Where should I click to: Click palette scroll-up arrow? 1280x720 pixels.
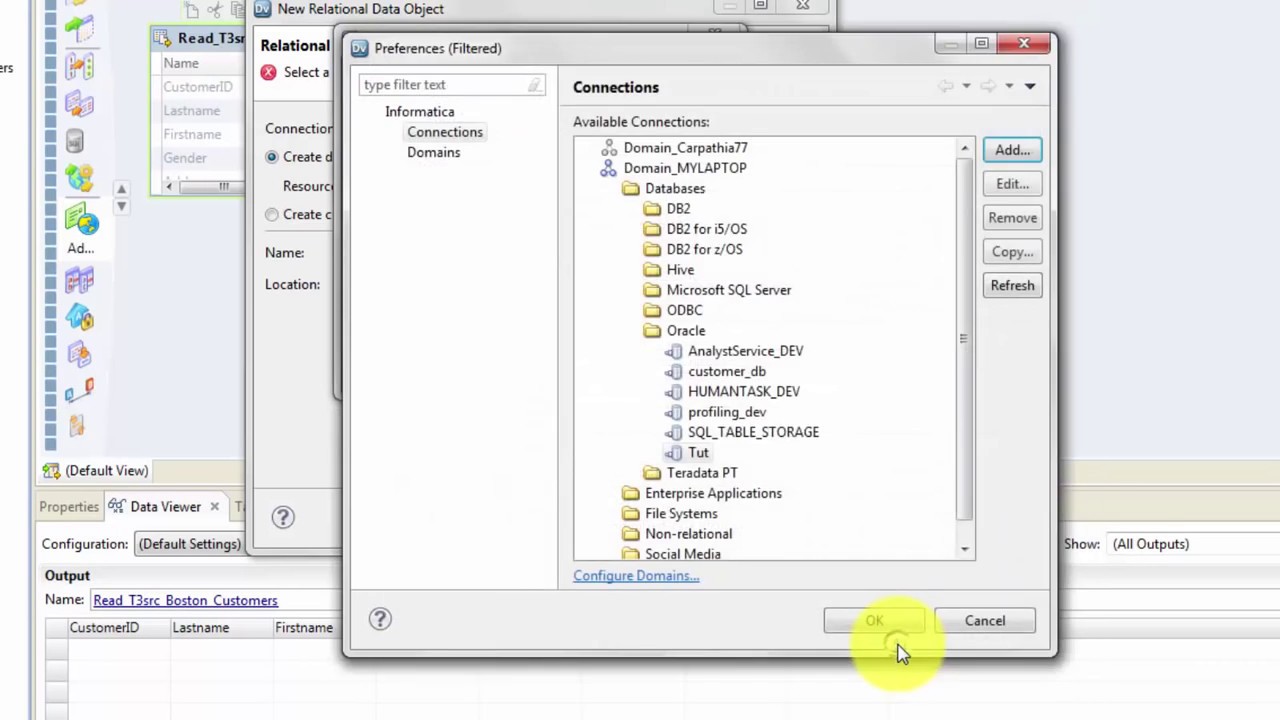pyautogui.click(x=121, y=189)
